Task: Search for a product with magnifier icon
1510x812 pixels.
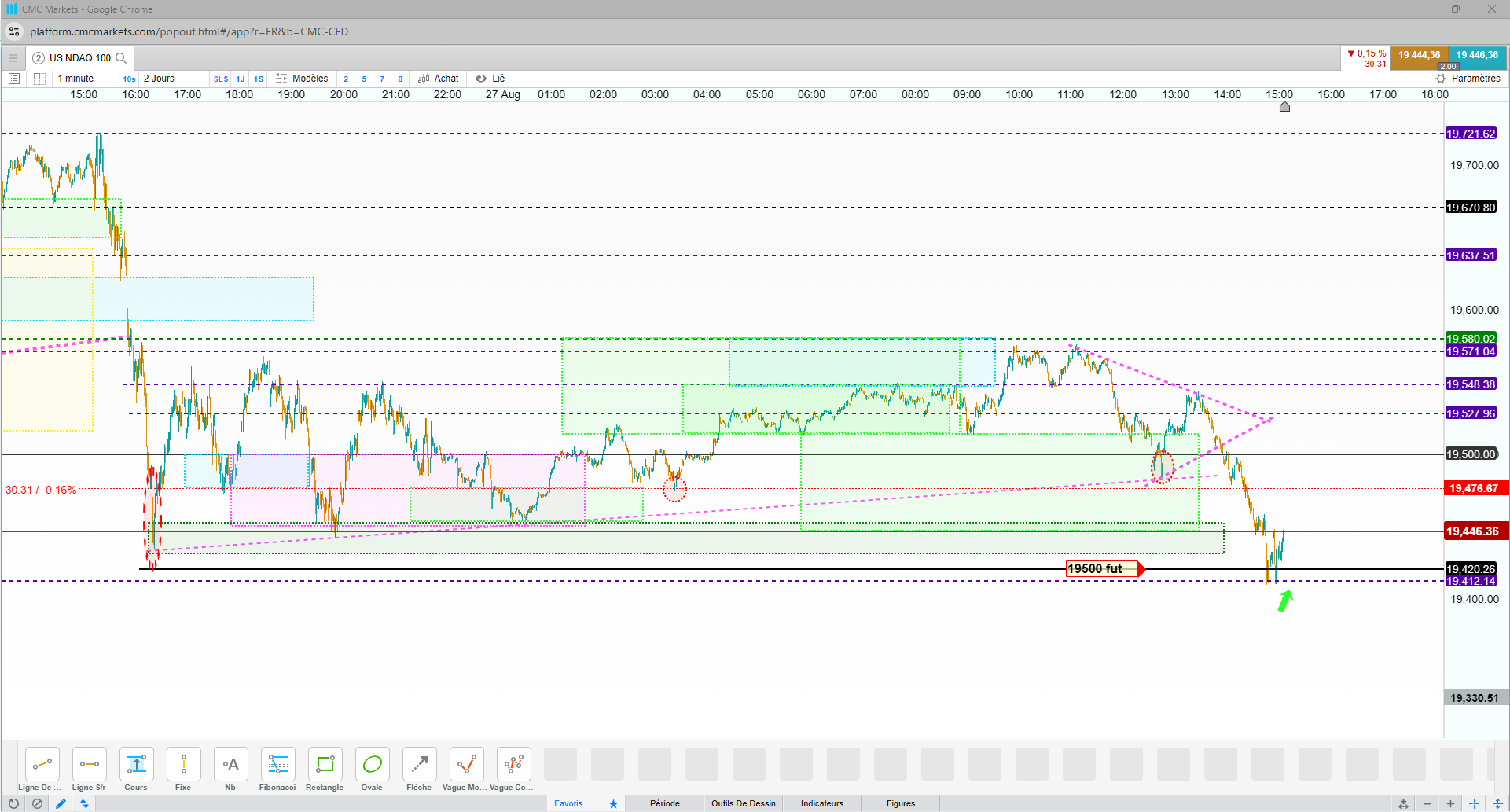Action: 121,58
